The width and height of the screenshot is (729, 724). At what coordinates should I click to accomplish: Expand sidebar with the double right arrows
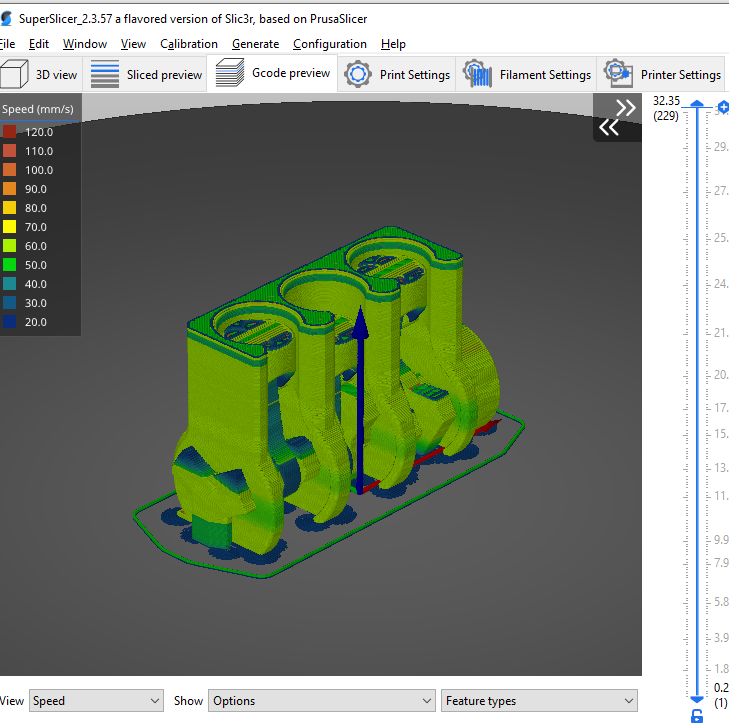tap(625, 108)
